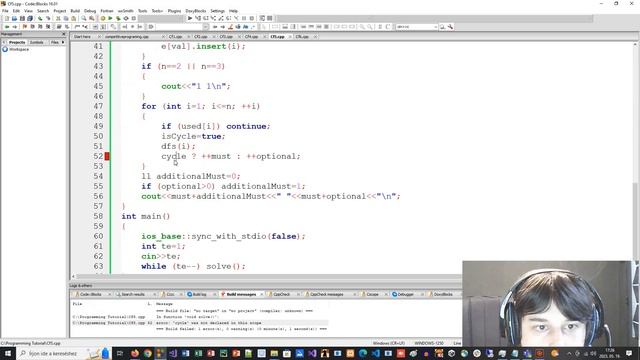The image size is (640, 360).
Task: Open the File menu
Action: [5, 11]
